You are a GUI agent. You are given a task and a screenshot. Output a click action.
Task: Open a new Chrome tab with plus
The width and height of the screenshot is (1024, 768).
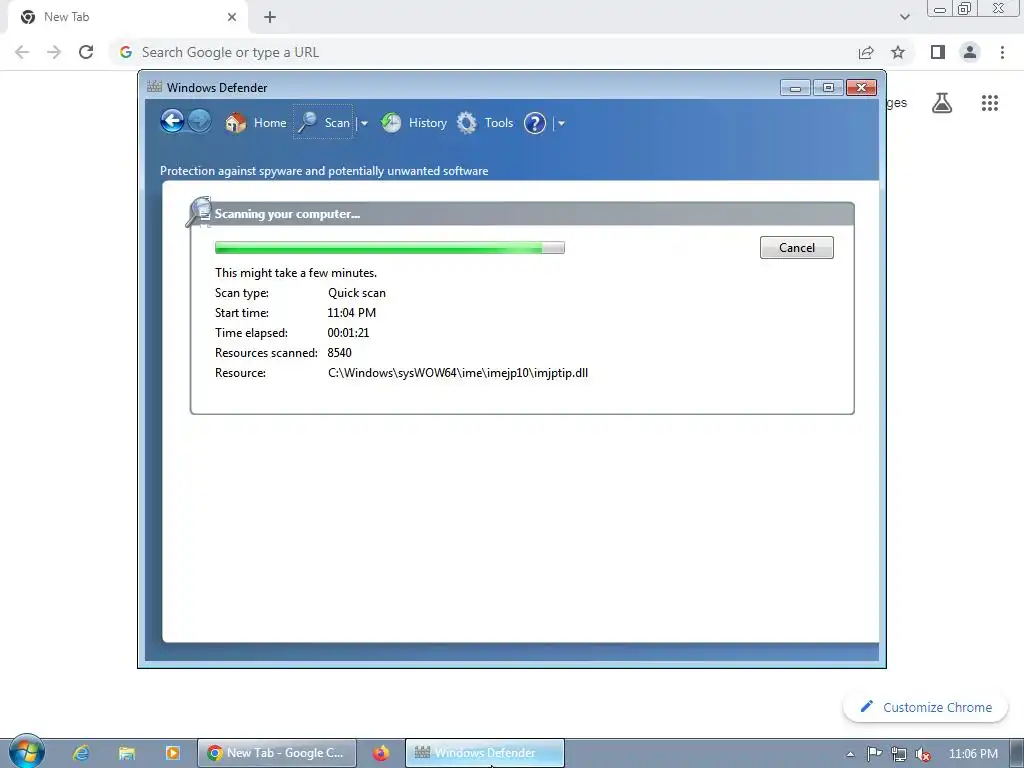[270, 17]
